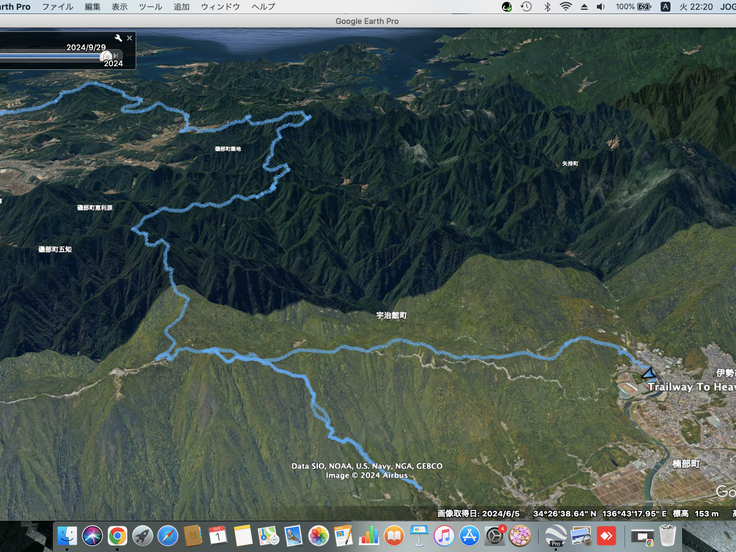736x552 pixels.
Task: Open Finder from the Dock
Action: [x=68, y=536]
